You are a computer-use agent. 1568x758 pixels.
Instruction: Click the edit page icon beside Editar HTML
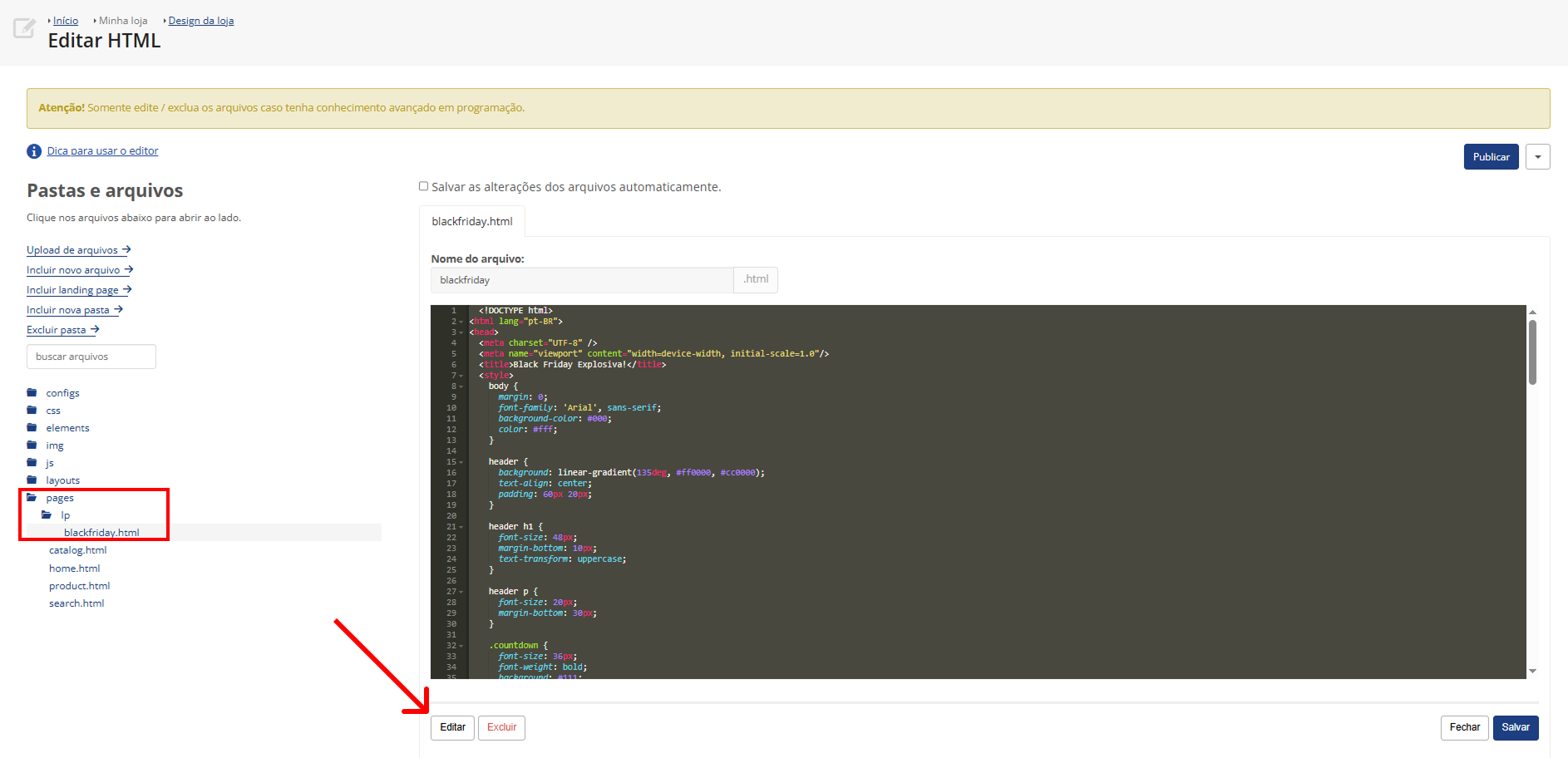24,28
